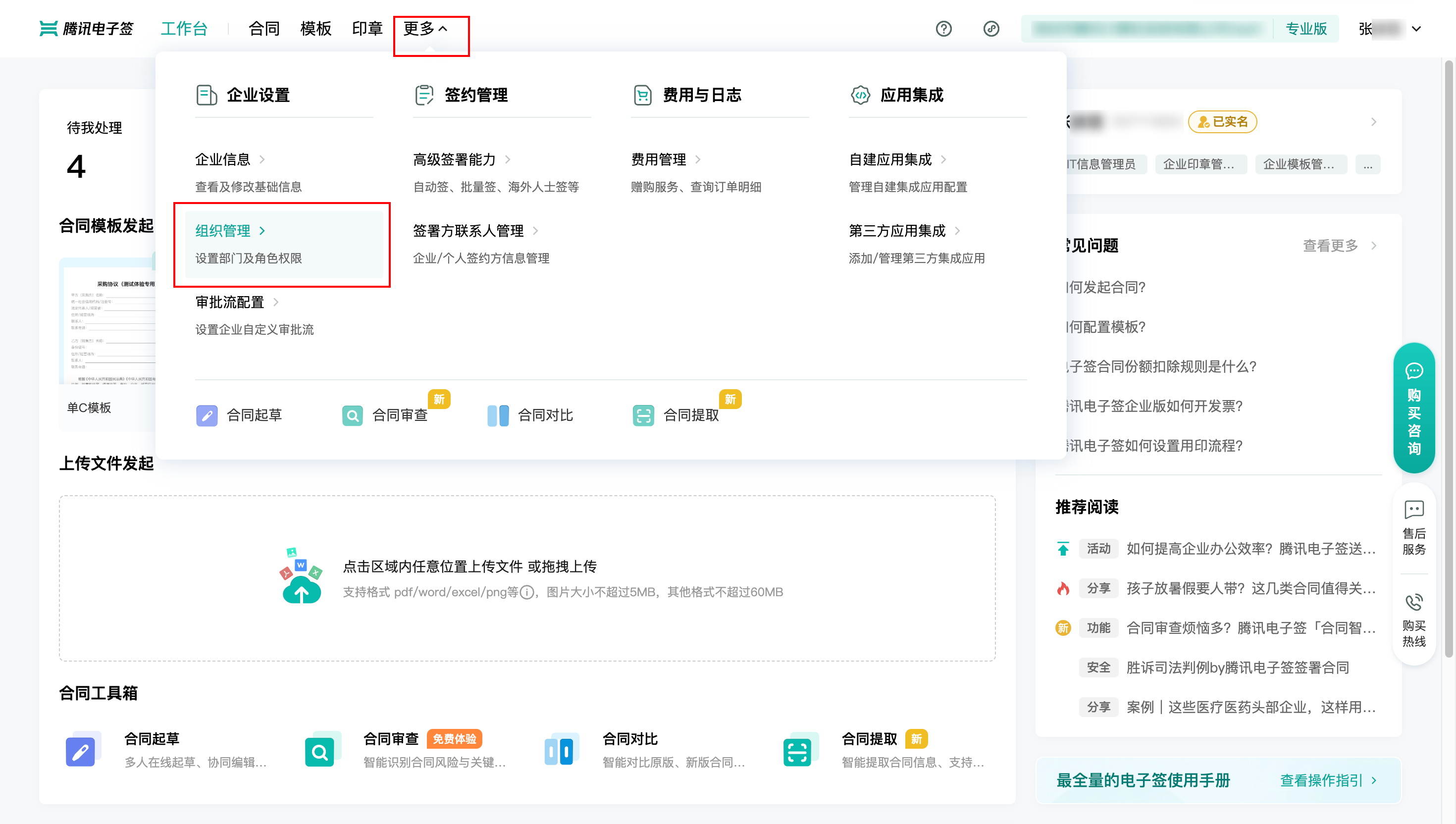The height and width of the screenshot is (824, 1456).
Task: Click 合同审查 icon in 合同工具箱
Action: pos(322,749)
